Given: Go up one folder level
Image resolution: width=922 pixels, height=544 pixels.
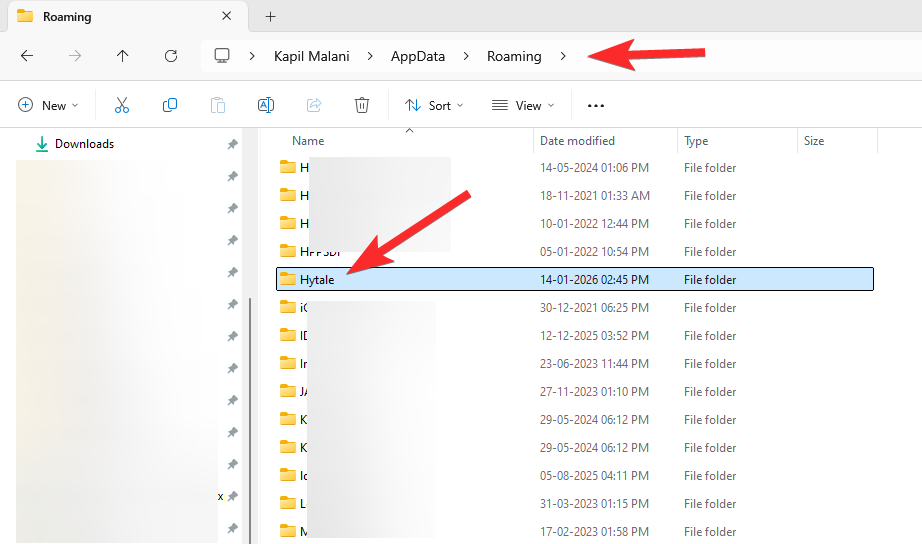Looking at the screenshot, I should click(123, 56).
